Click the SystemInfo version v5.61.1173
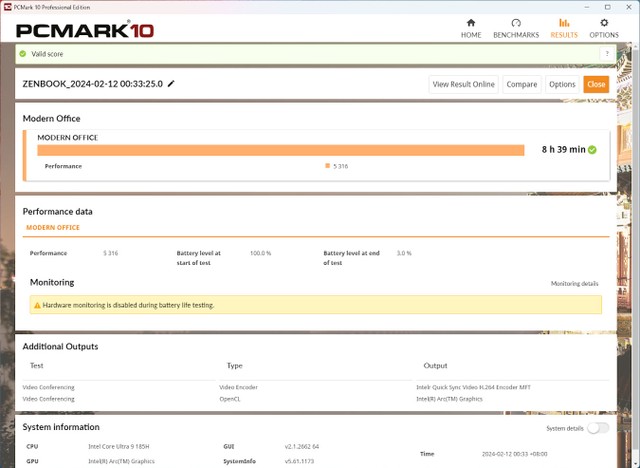Screen dimensions: 640x468 pyautogui.click(x=299, y=461)
